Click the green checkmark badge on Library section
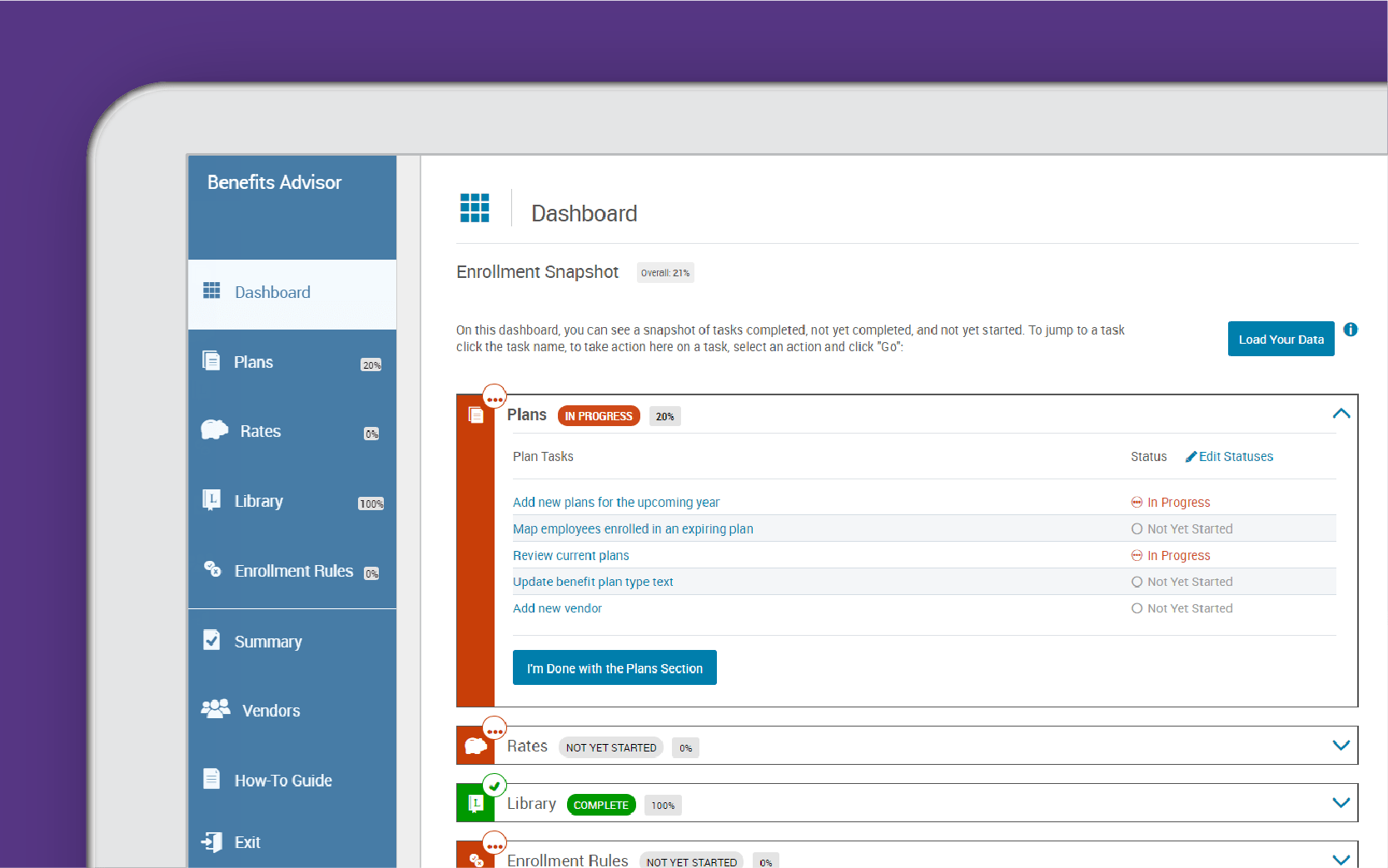This screenshot has height=868, width=1388. 495,786
